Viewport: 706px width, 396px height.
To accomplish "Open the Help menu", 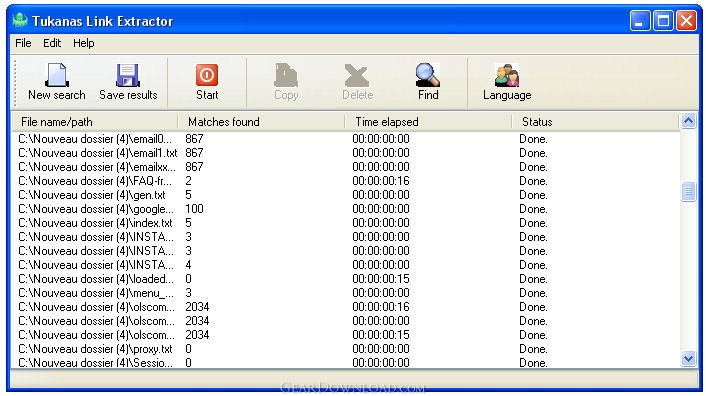I will coord(84,43).
